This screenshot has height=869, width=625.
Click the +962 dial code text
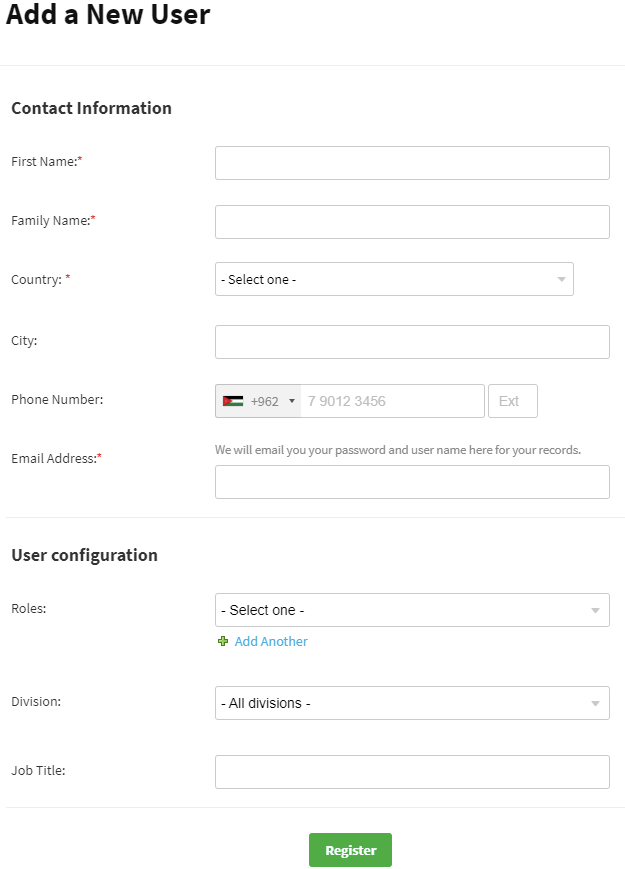(265, 401)
